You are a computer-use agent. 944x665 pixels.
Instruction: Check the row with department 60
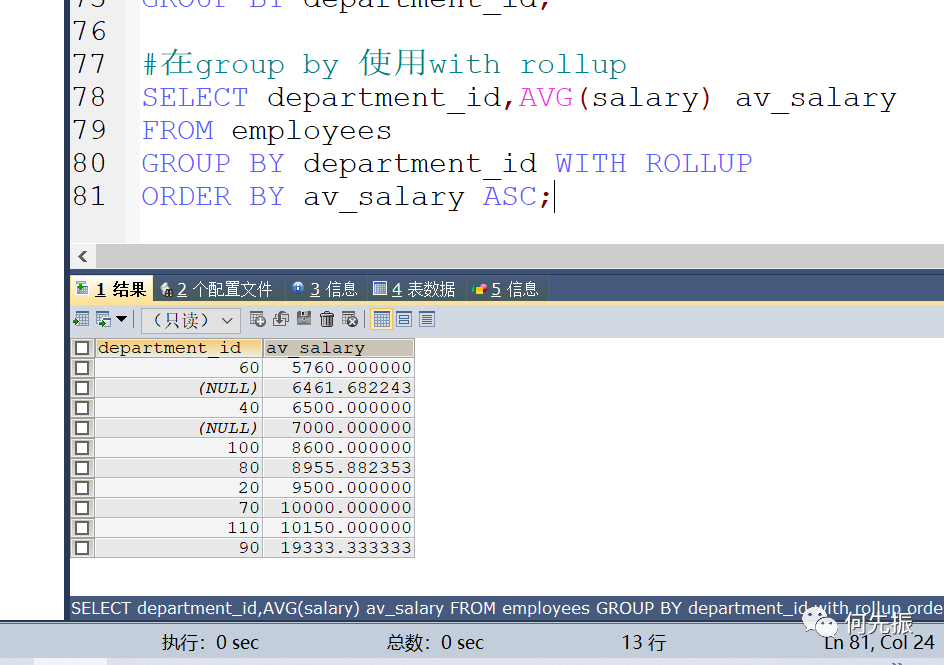coord(82,368)
